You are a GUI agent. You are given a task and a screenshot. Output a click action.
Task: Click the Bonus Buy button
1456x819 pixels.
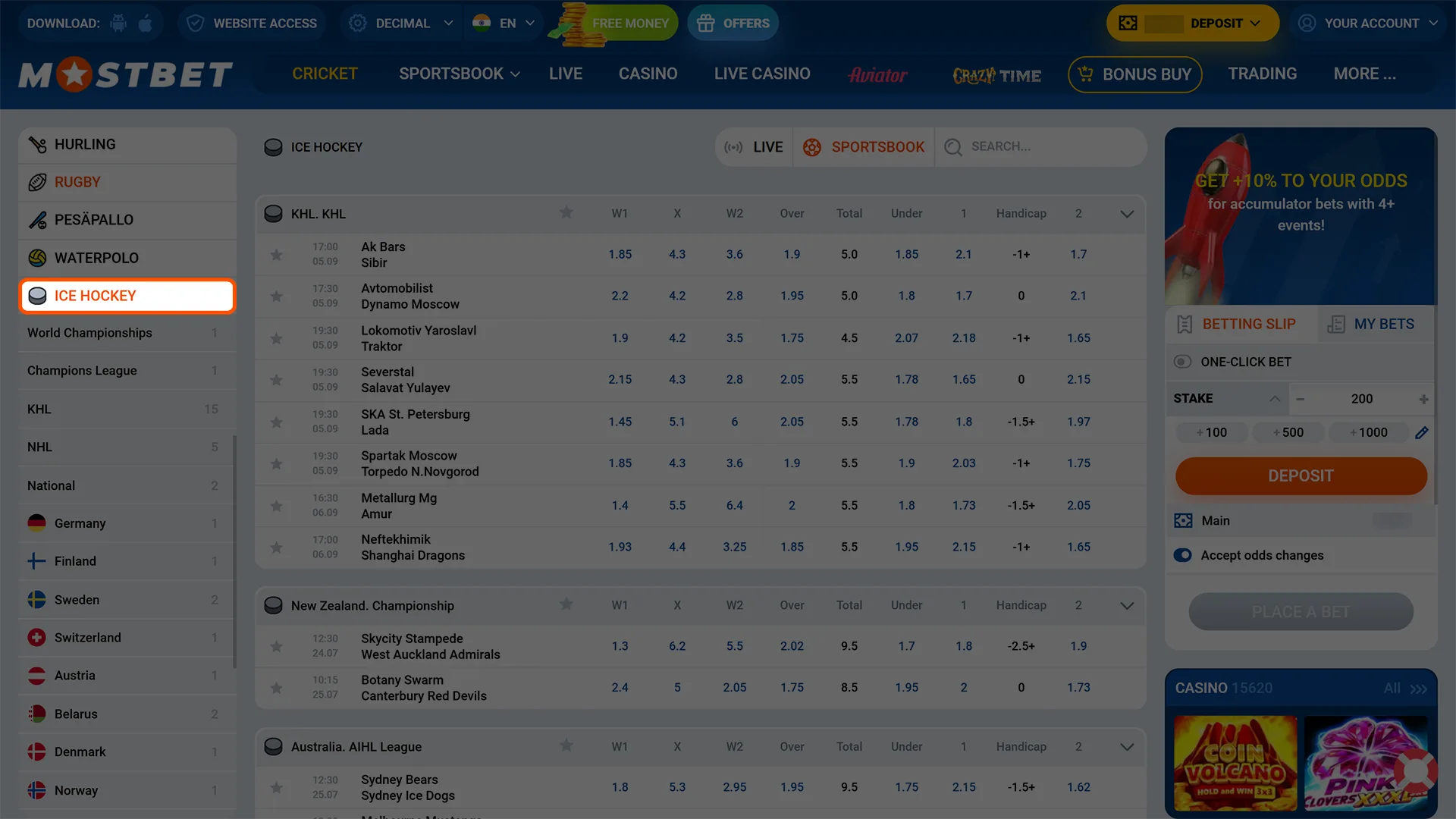(1135, 74)
